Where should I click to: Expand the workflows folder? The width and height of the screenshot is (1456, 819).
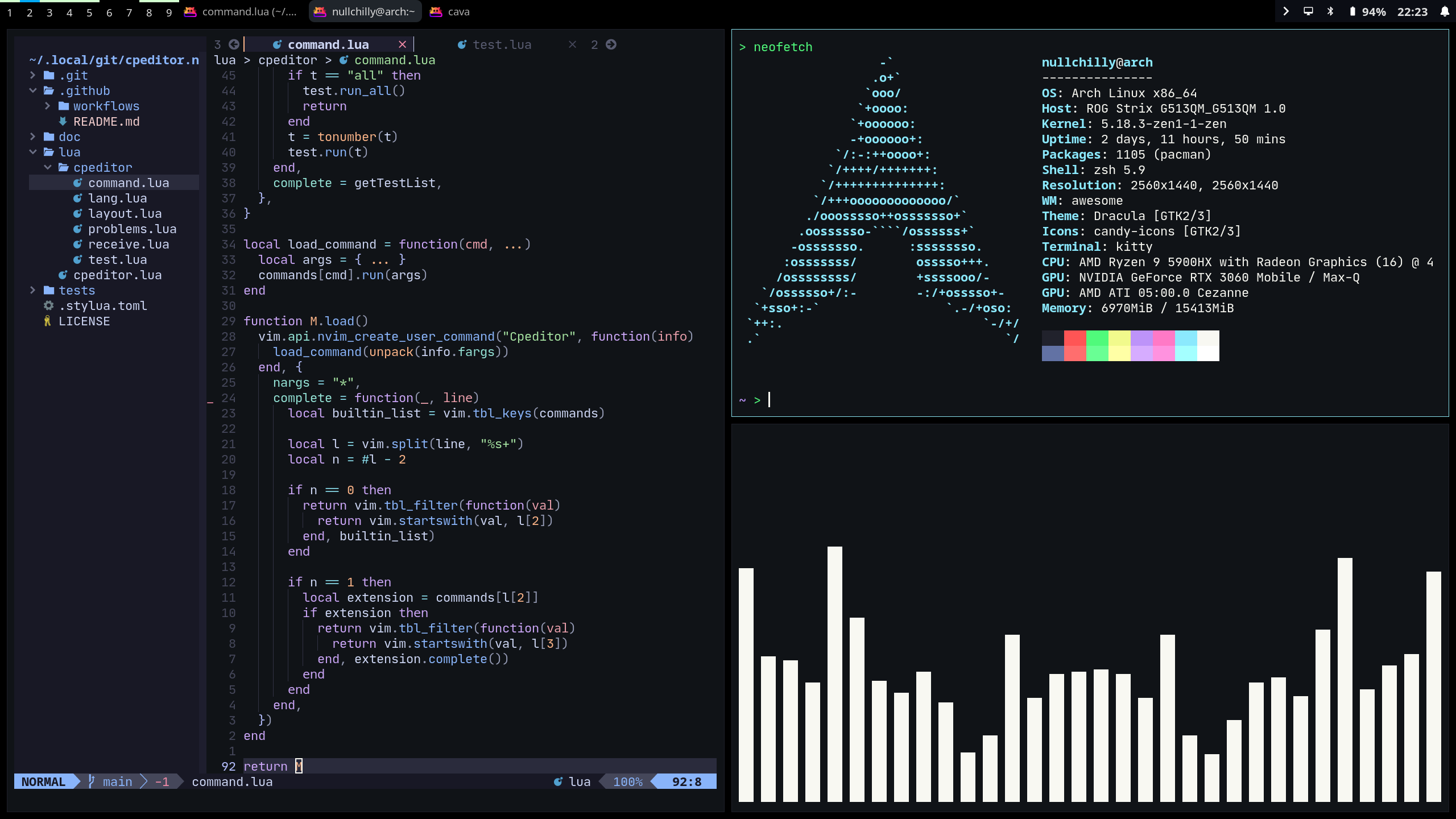point(48,106)
